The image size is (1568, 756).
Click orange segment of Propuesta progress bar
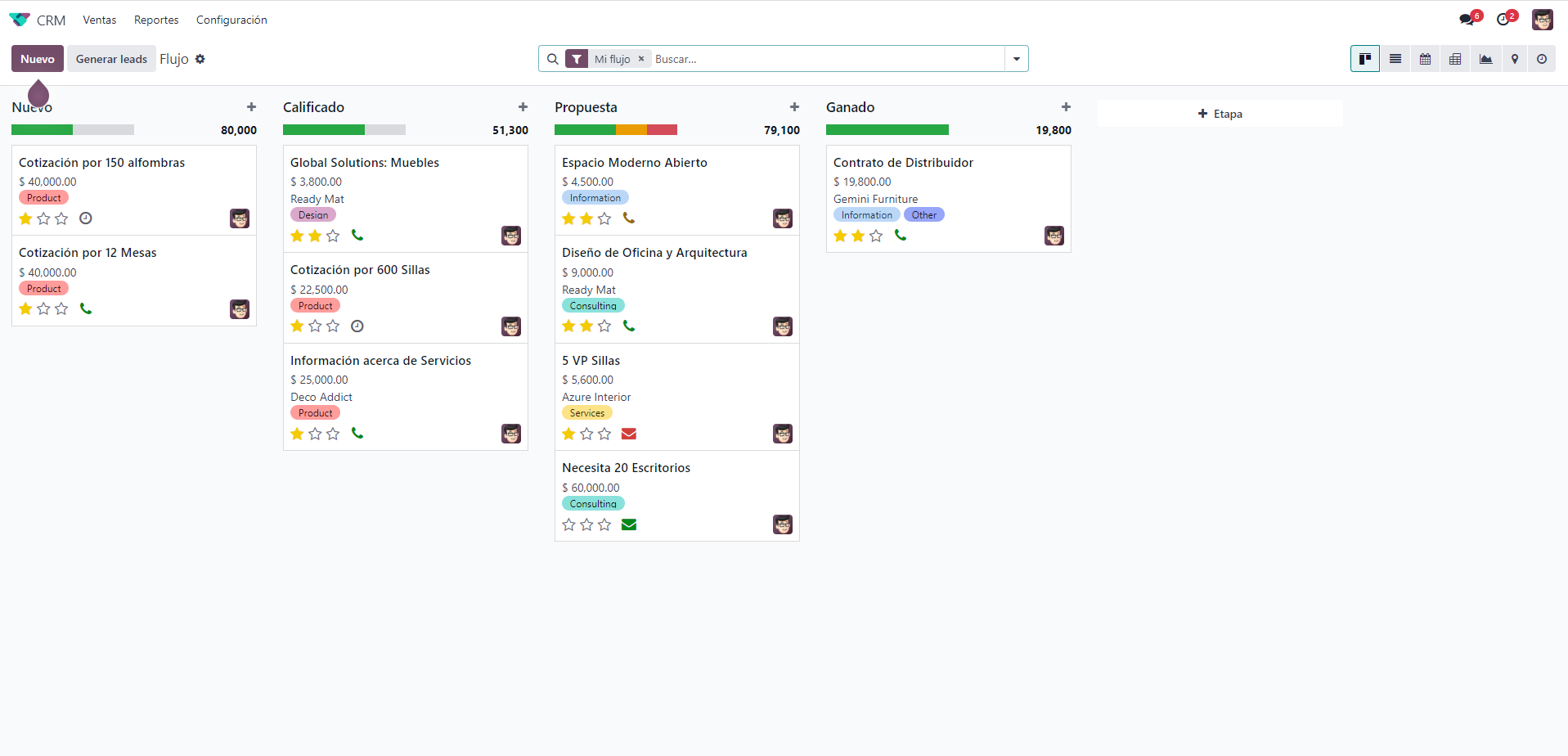[x=631, y=129]
